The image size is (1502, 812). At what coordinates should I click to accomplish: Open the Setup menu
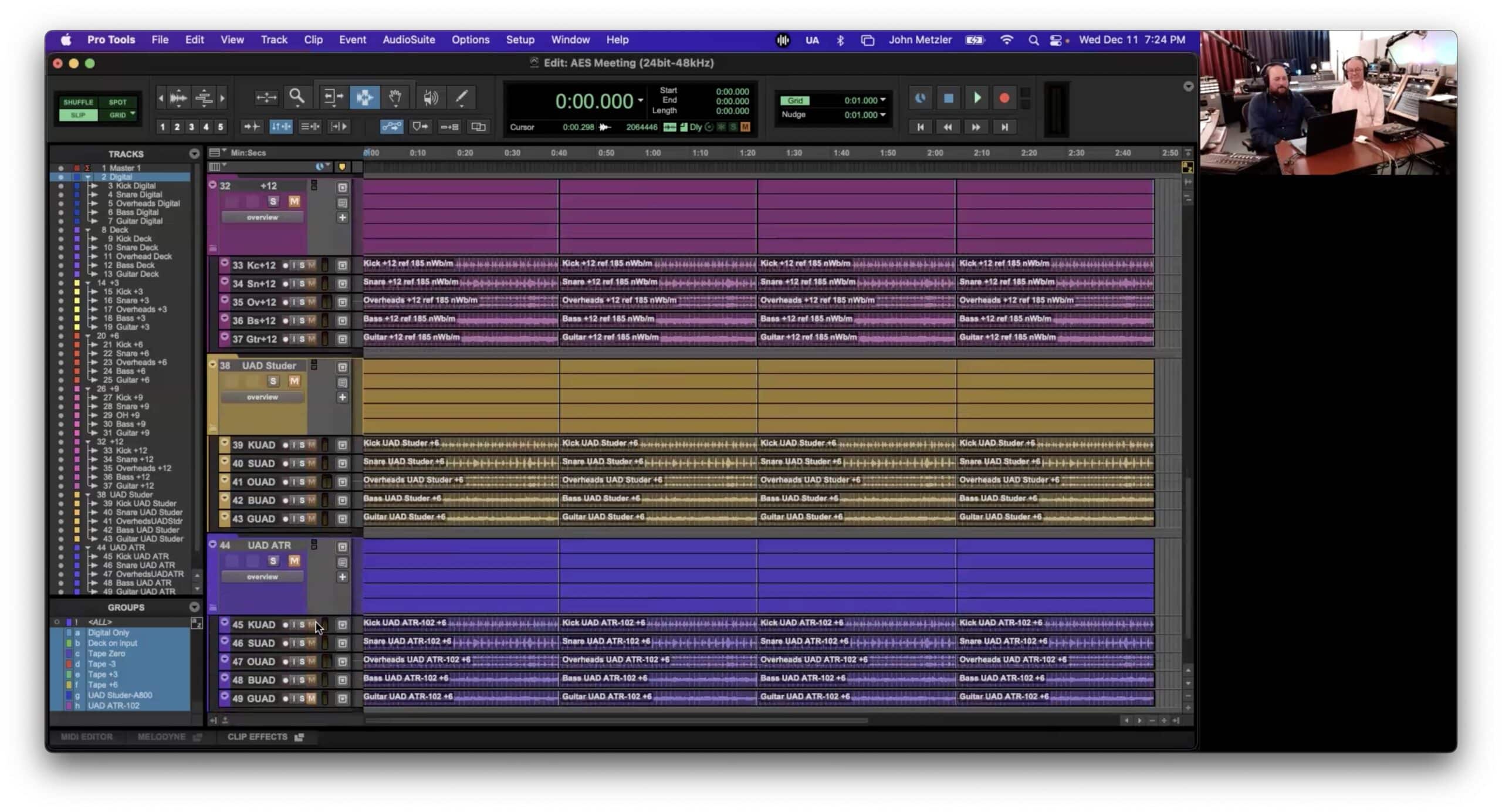point(520,40)
